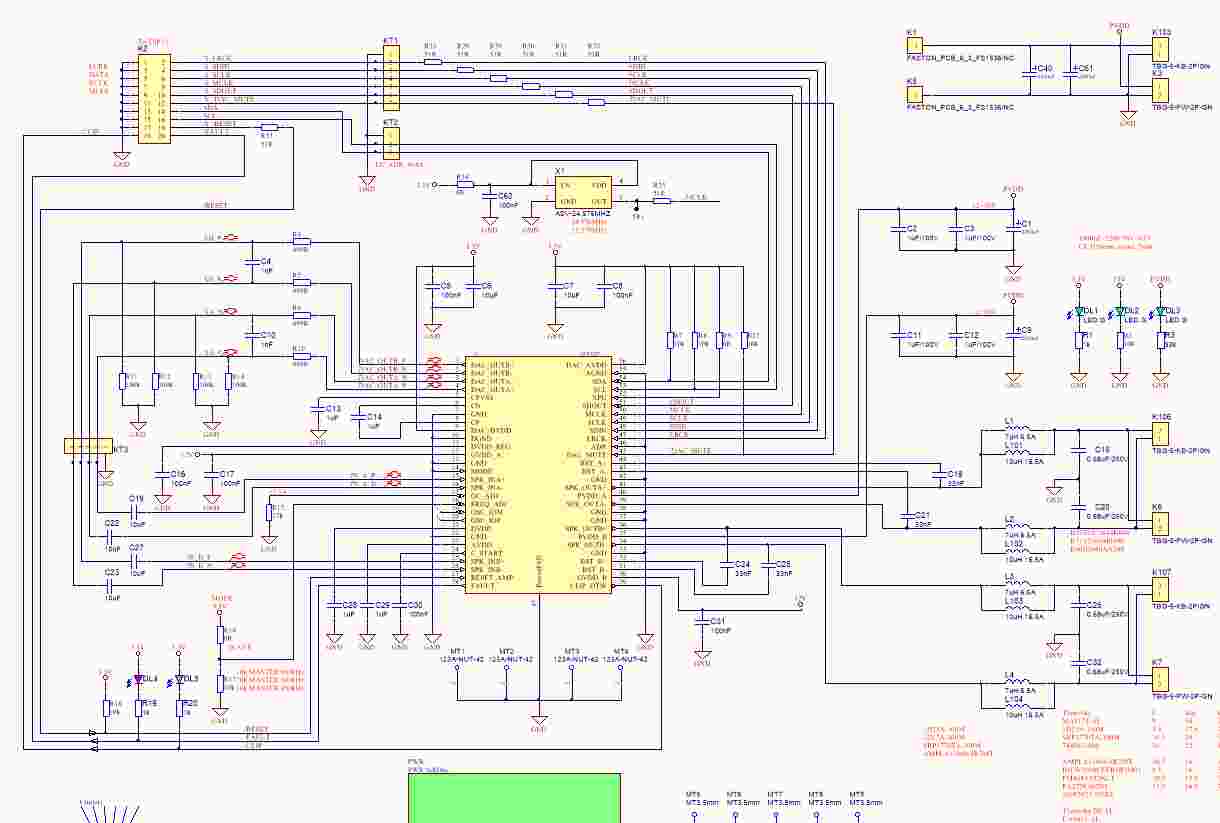The height and width of the screenshot is (823, 1220).
Task: Select the KT2 connector block
Action: click(x=391, y=145)
